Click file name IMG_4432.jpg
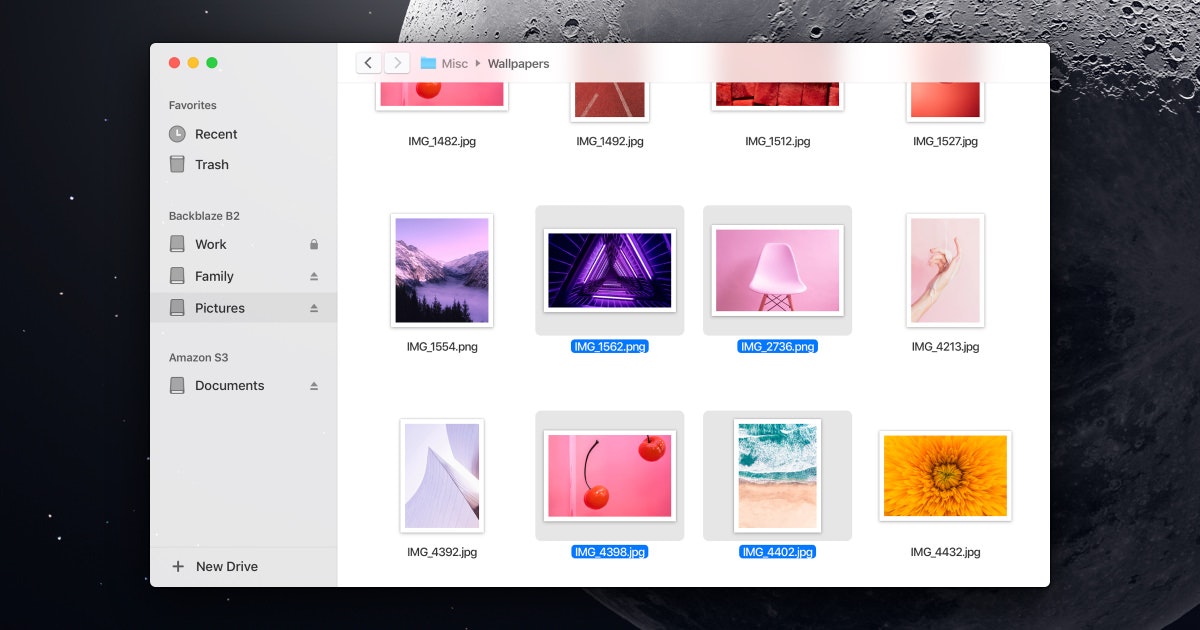The width and height of the screenshot is (1200, 630). point(945,551)
